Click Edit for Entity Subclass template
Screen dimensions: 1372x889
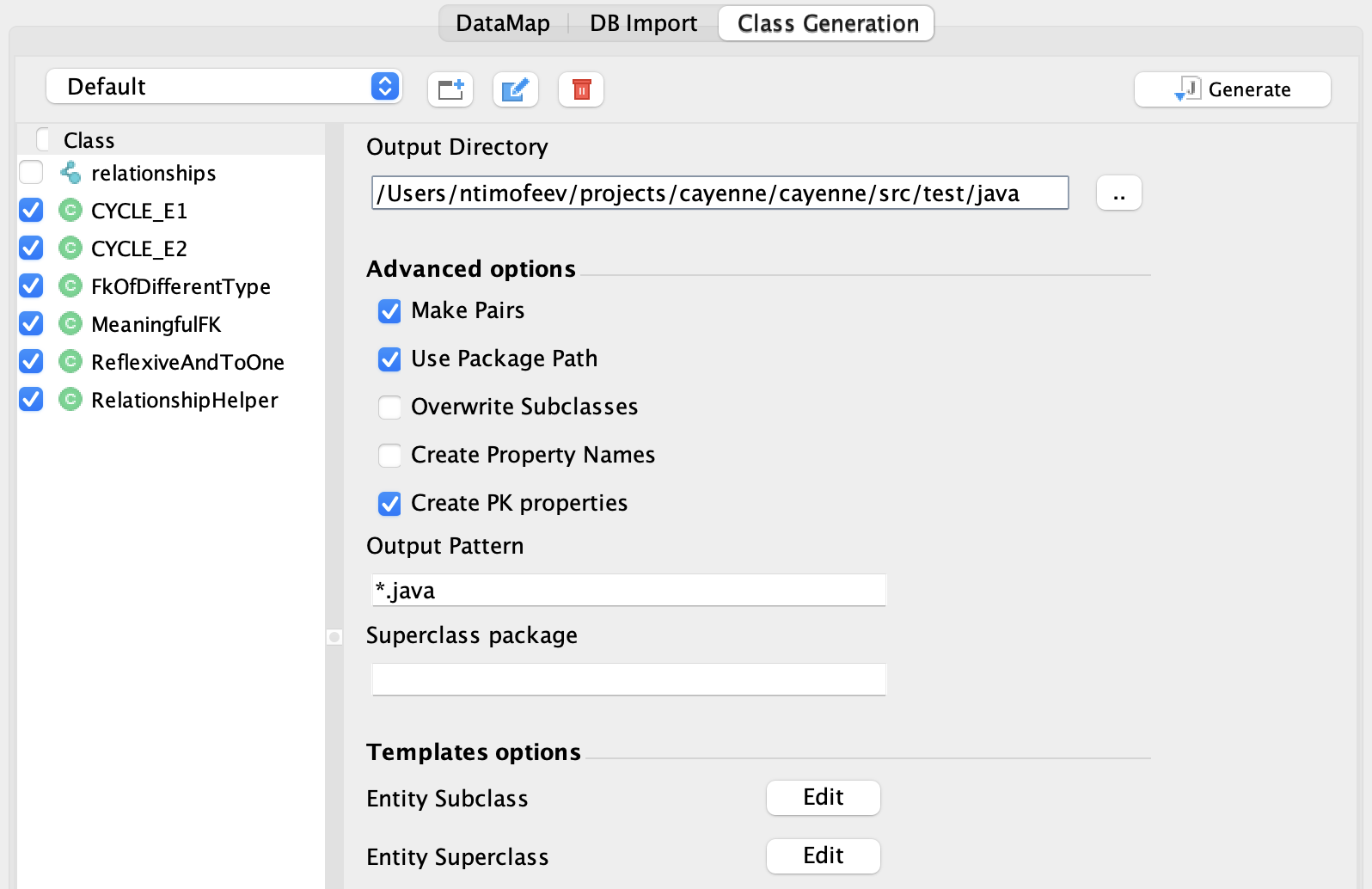click(823, 798)
